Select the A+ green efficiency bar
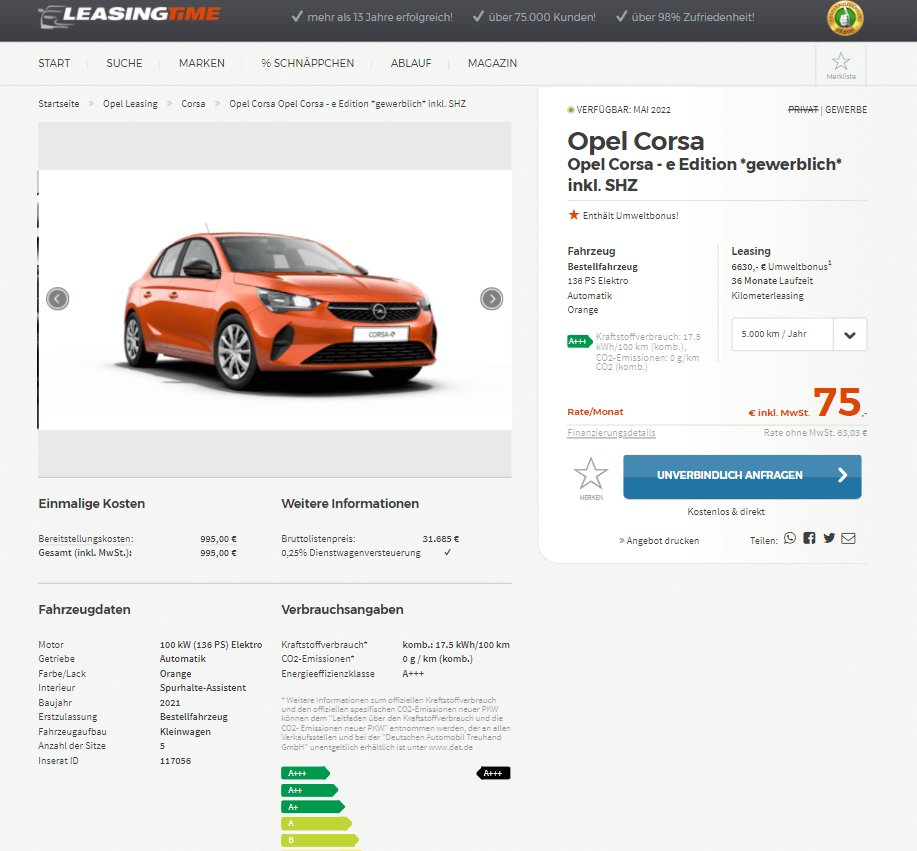The width and height of the screenshot is (917, 851). click(313, 807)
